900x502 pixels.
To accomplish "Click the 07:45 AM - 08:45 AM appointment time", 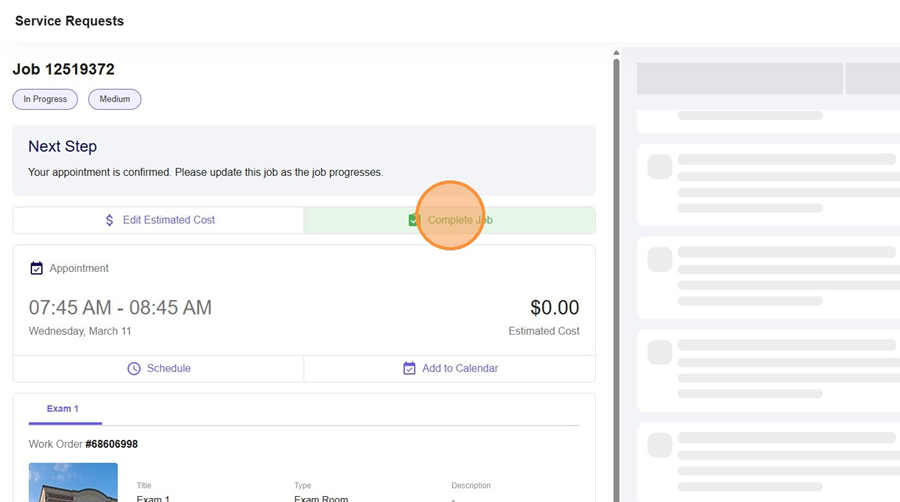I will tap(120, 308).
